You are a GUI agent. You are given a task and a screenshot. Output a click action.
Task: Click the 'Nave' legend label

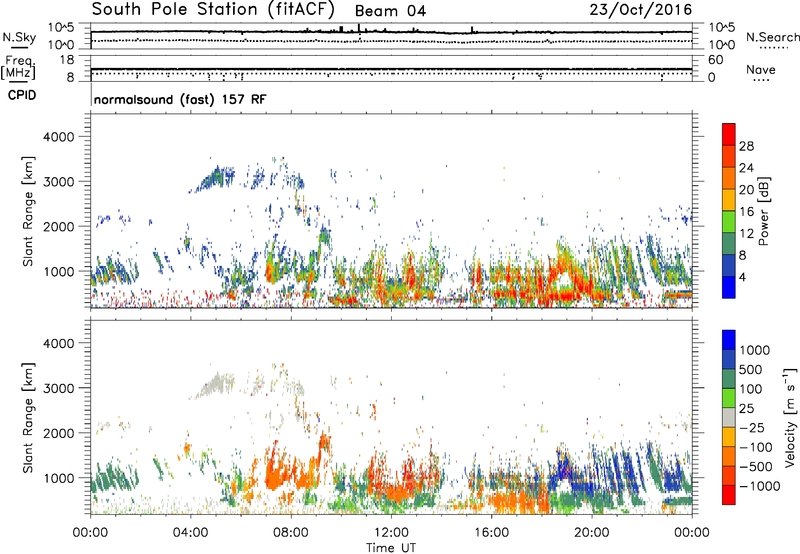coord(761,69)
